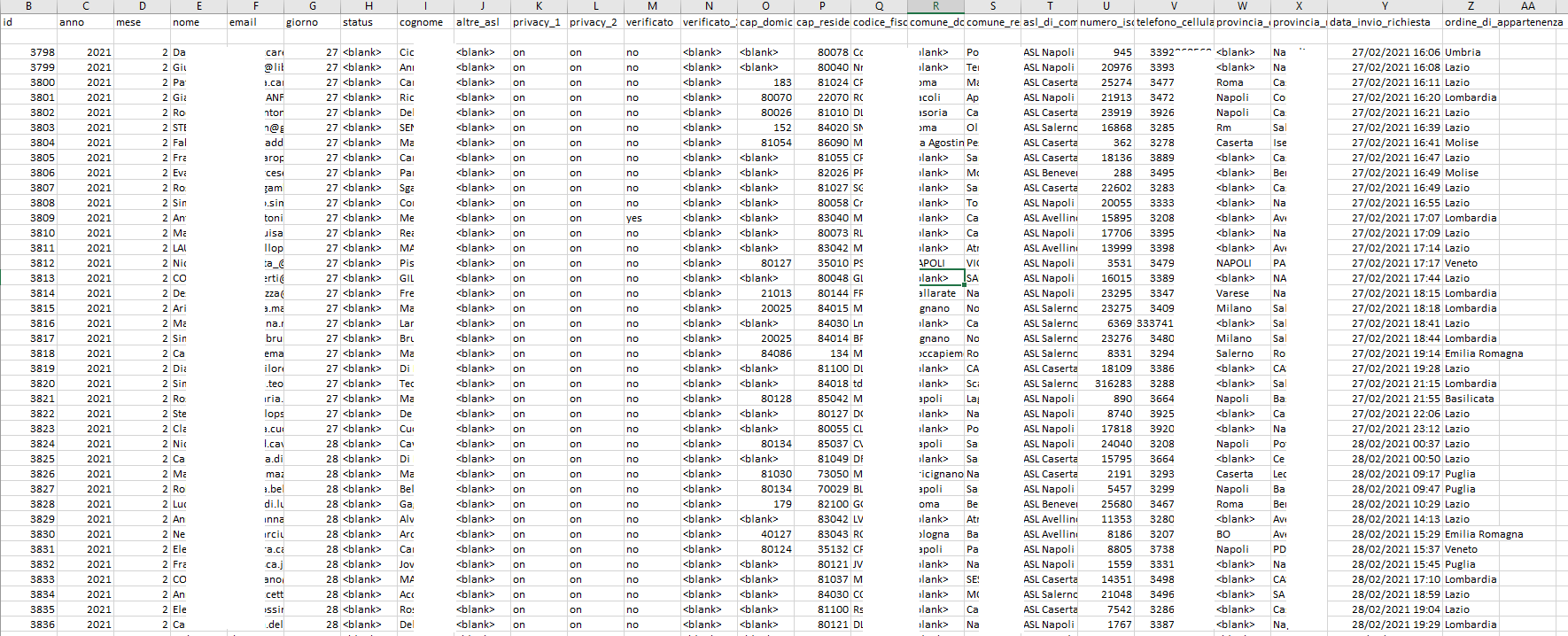Select the cell with id 3820
The image size is (1568, 636).
43,384
